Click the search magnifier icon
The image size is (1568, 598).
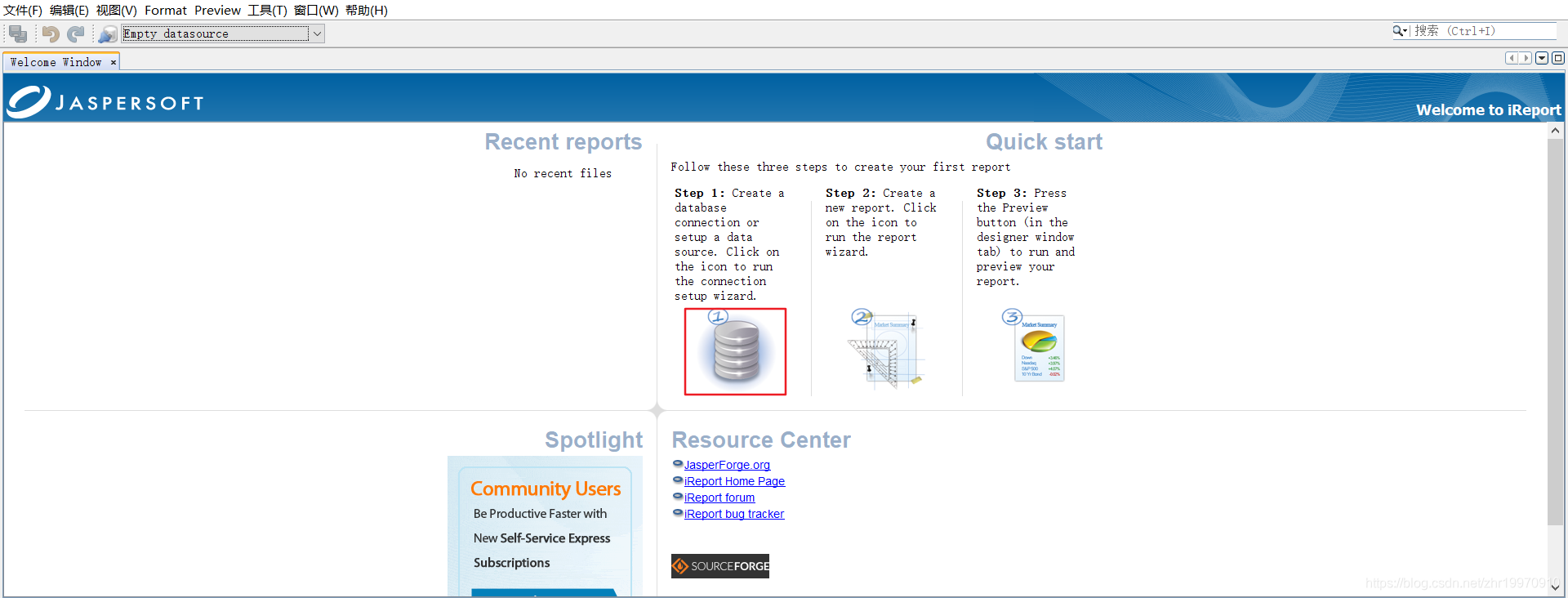1400,31
